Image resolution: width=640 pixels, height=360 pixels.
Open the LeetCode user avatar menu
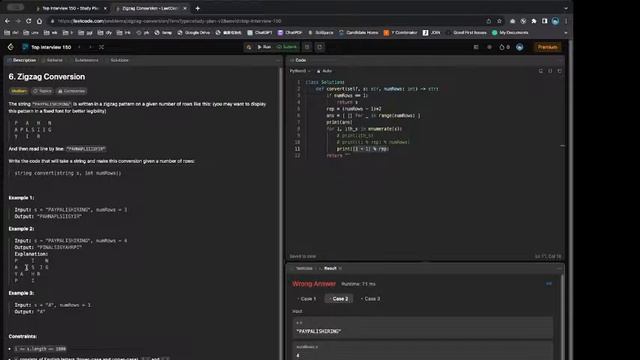coord(520,47)
